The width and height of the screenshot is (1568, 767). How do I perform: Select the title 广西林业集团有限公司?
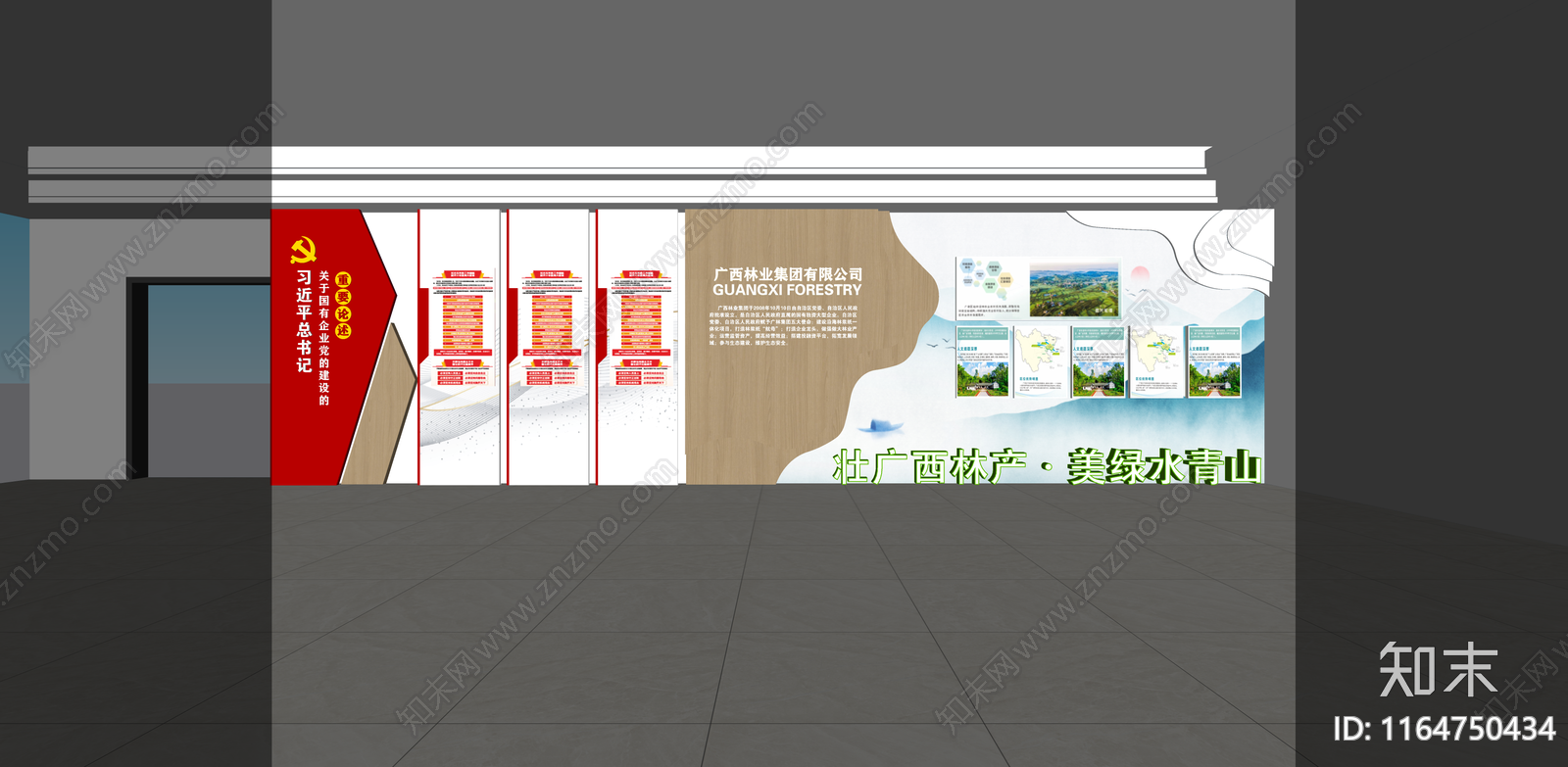[x=788, y=274]
